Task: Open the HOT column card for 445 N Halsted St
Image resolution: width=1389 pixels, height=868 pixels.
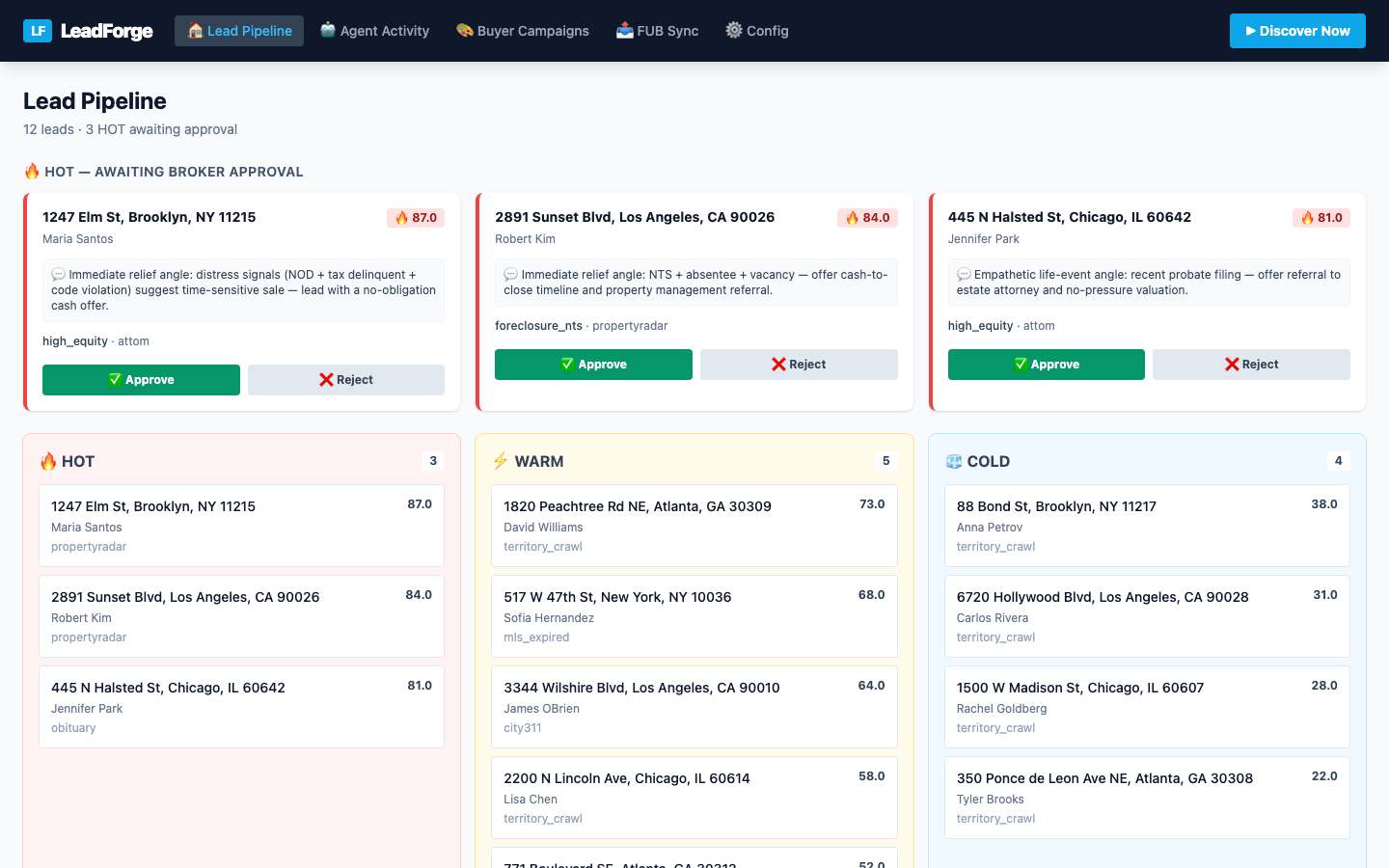Action: click(241, 707)
